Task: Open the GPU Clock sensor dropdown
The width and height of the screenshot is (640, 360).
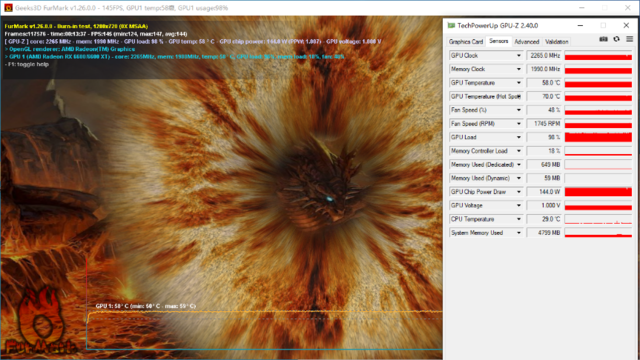Action: [519, 56]
